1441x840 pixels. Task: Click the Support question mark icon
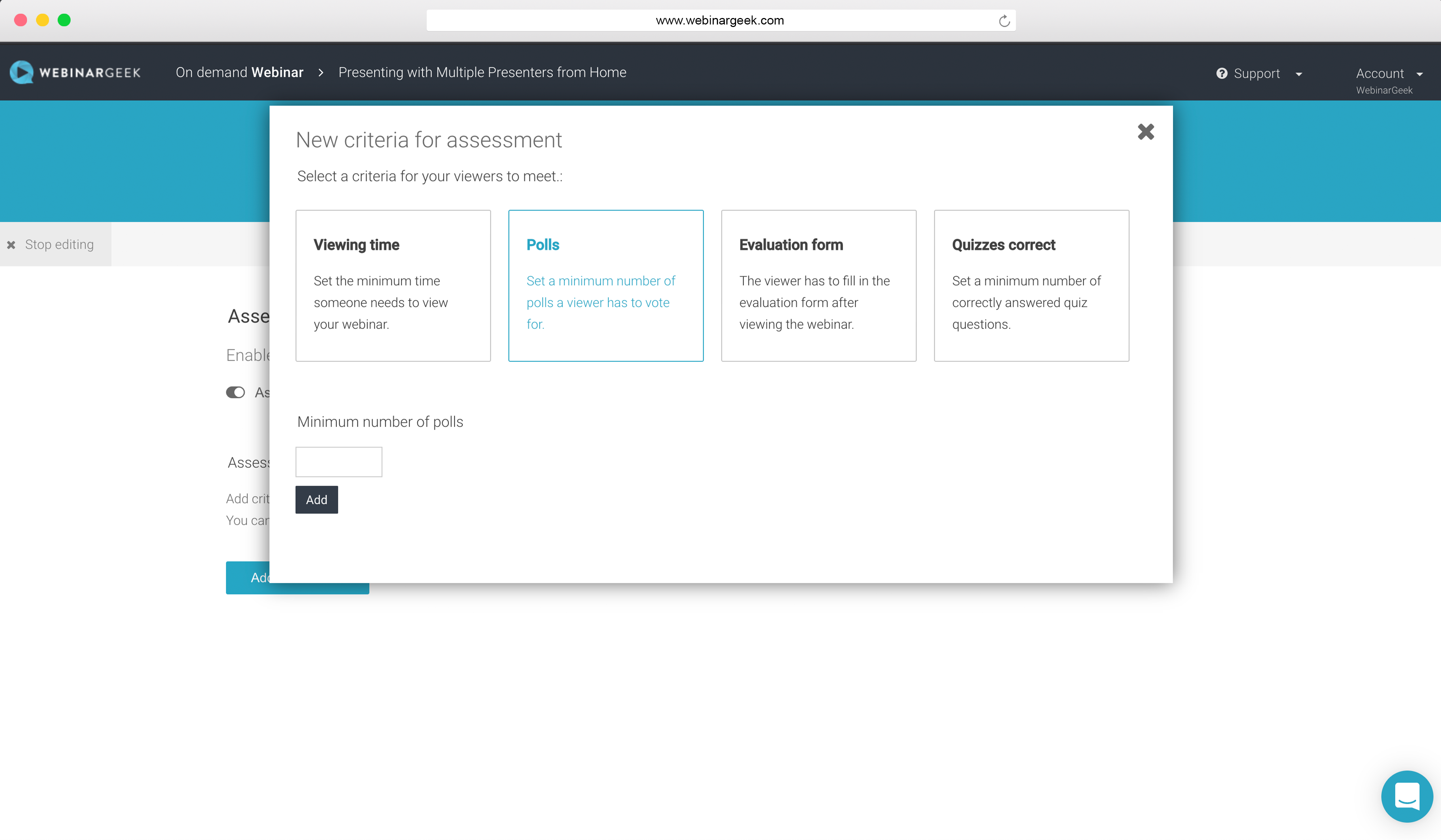click(x=1221, y=74)
